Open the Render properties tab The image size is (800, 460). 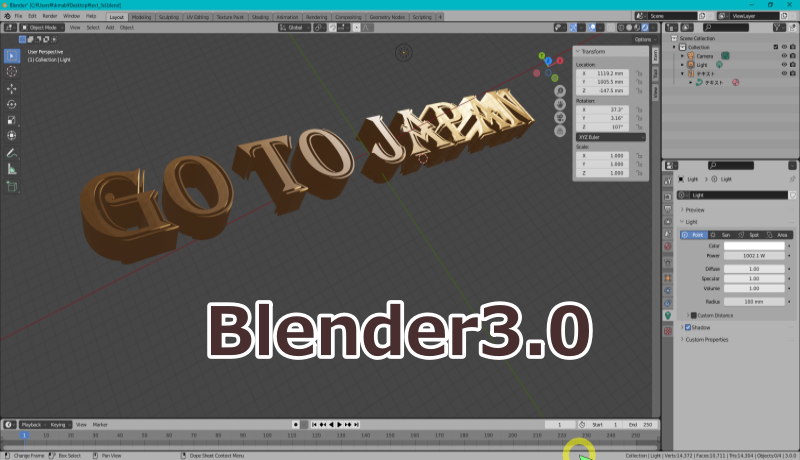[668, 196]
